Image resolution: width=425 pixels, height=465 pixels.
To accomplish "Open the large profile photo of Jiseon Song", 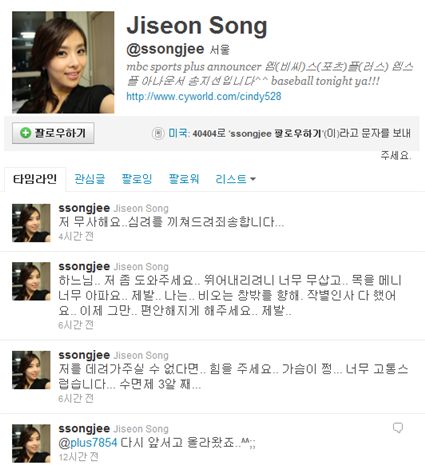I will click(x=63, y=62).
